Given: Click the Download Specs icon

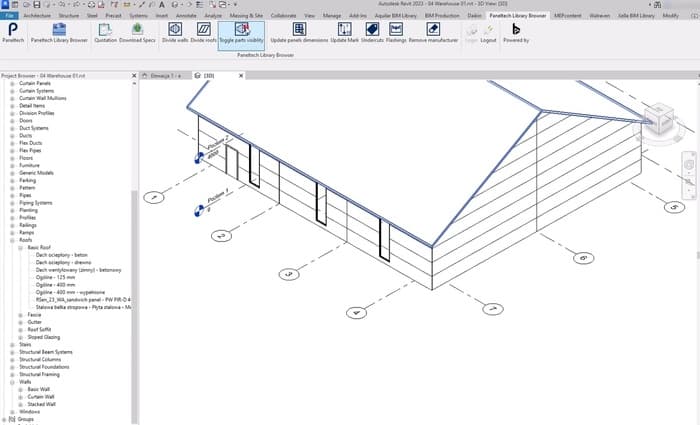Looking at the screenshot, I should pyautogui.click(x=137, y=29).
